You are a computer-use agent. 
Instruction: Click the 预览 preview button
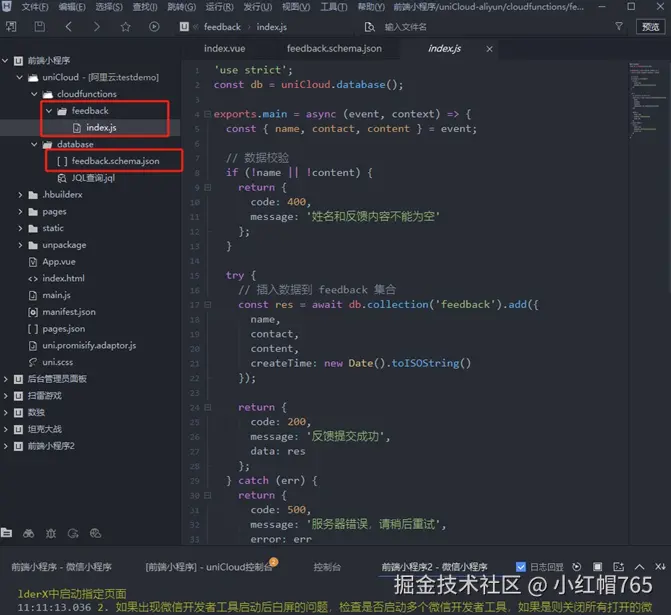(x=650, y=27)
